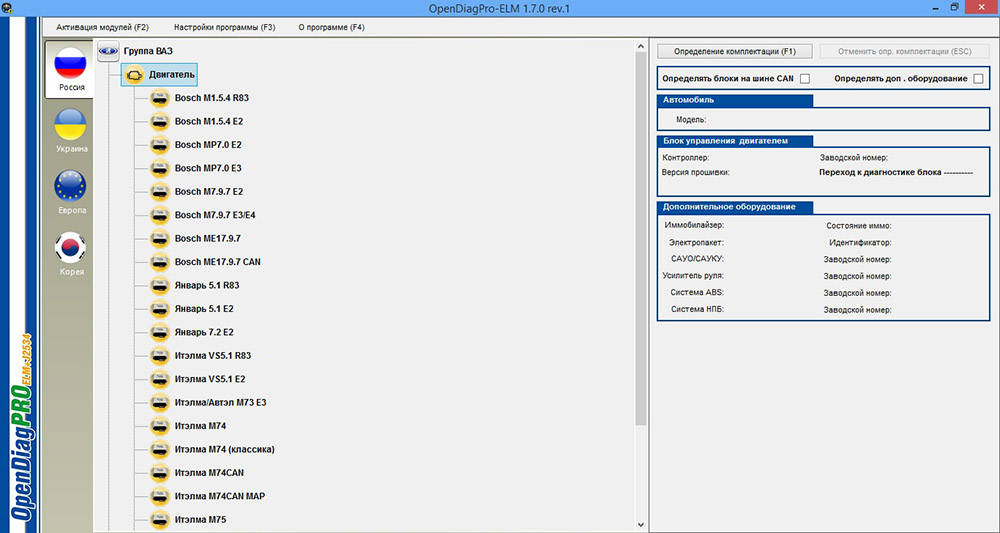Click the ECU icon for Ителма VS5.1 E2
Viewport: 1000px width, 533px height.
(x=159, y=379)
